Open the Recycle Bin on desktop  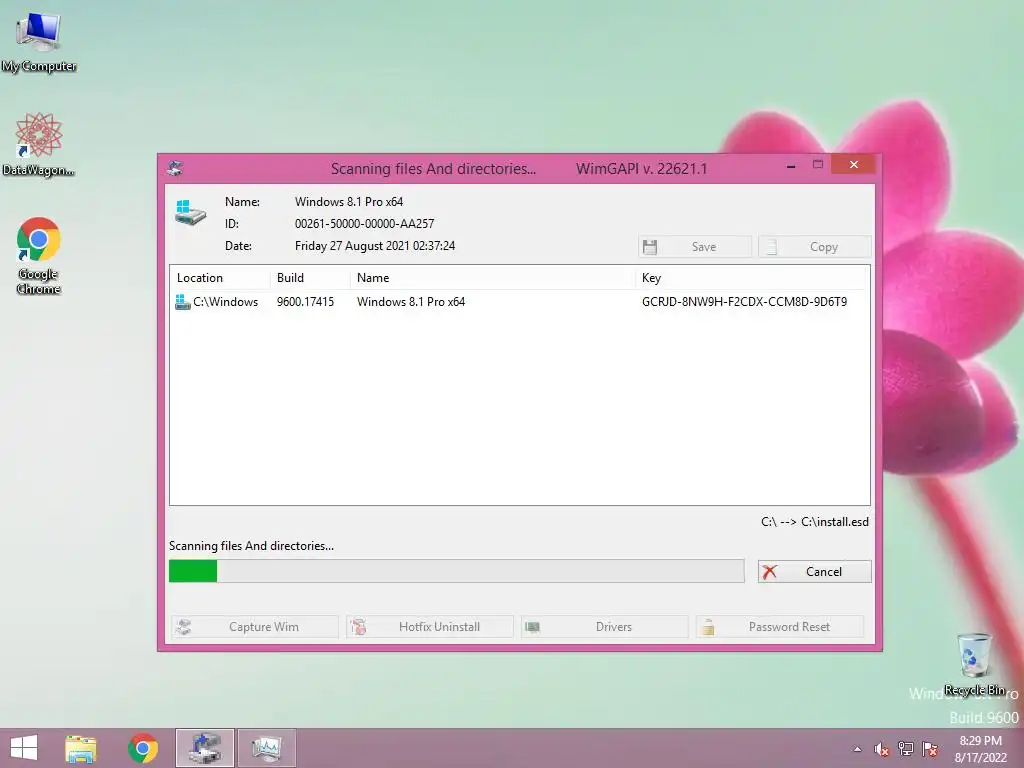click(974, 664)
